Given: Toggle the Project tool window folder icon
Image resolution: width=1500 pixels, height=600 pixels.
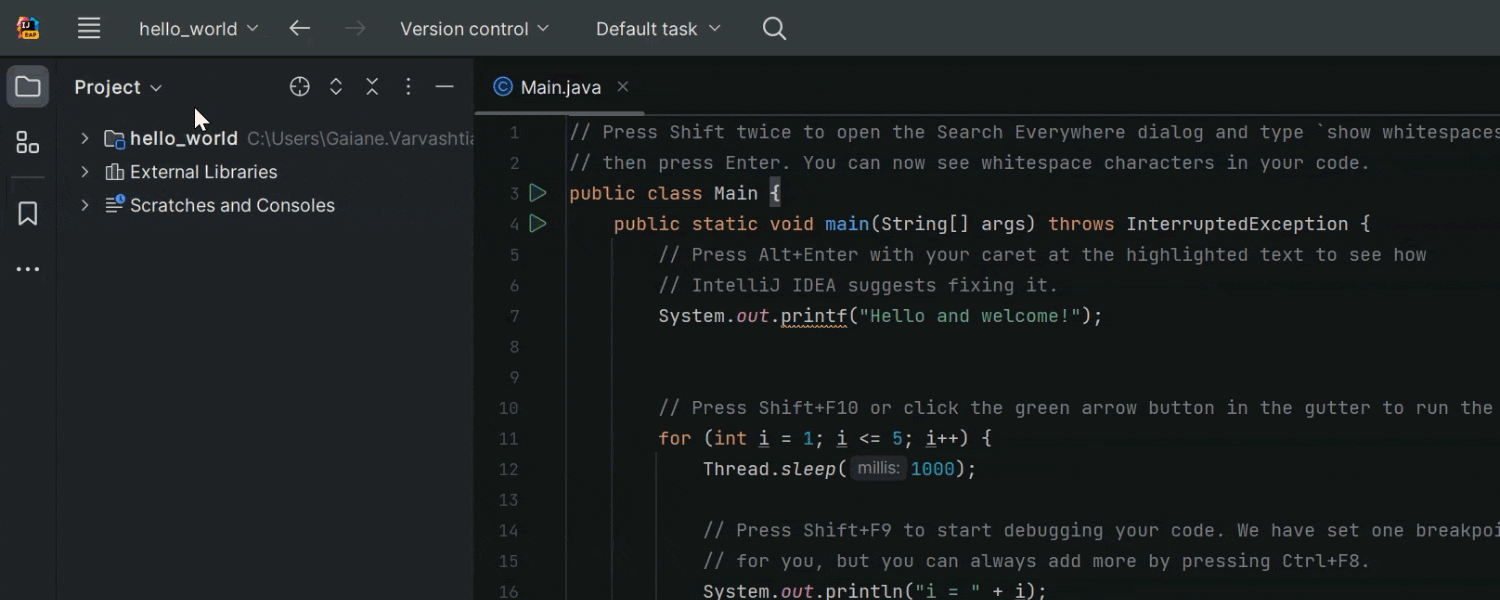Looking at the screenshot, I should coord(27,86).
